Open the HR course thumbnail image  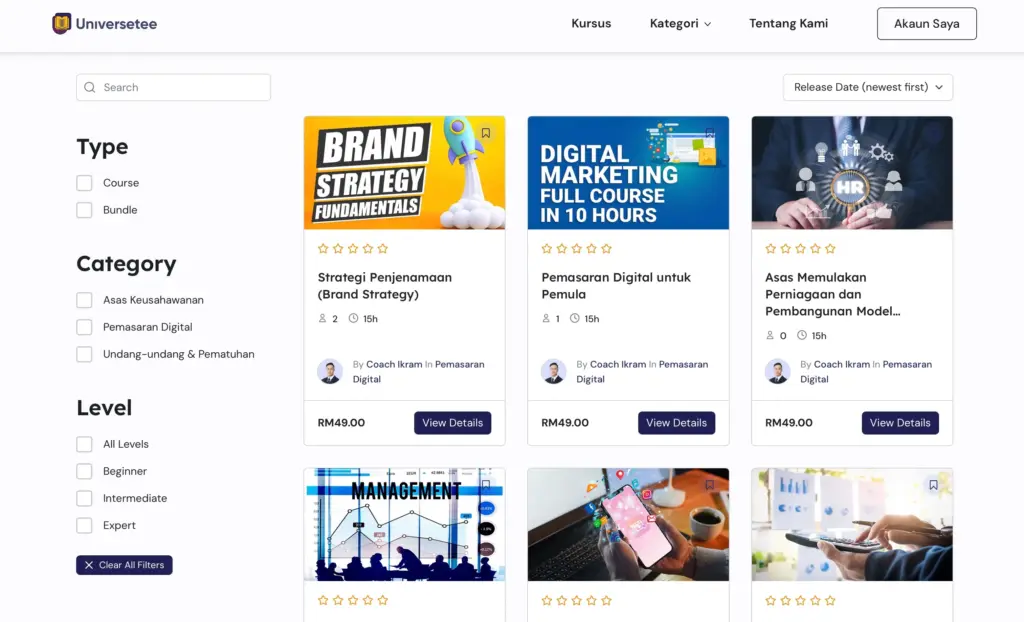coord(852,173)
